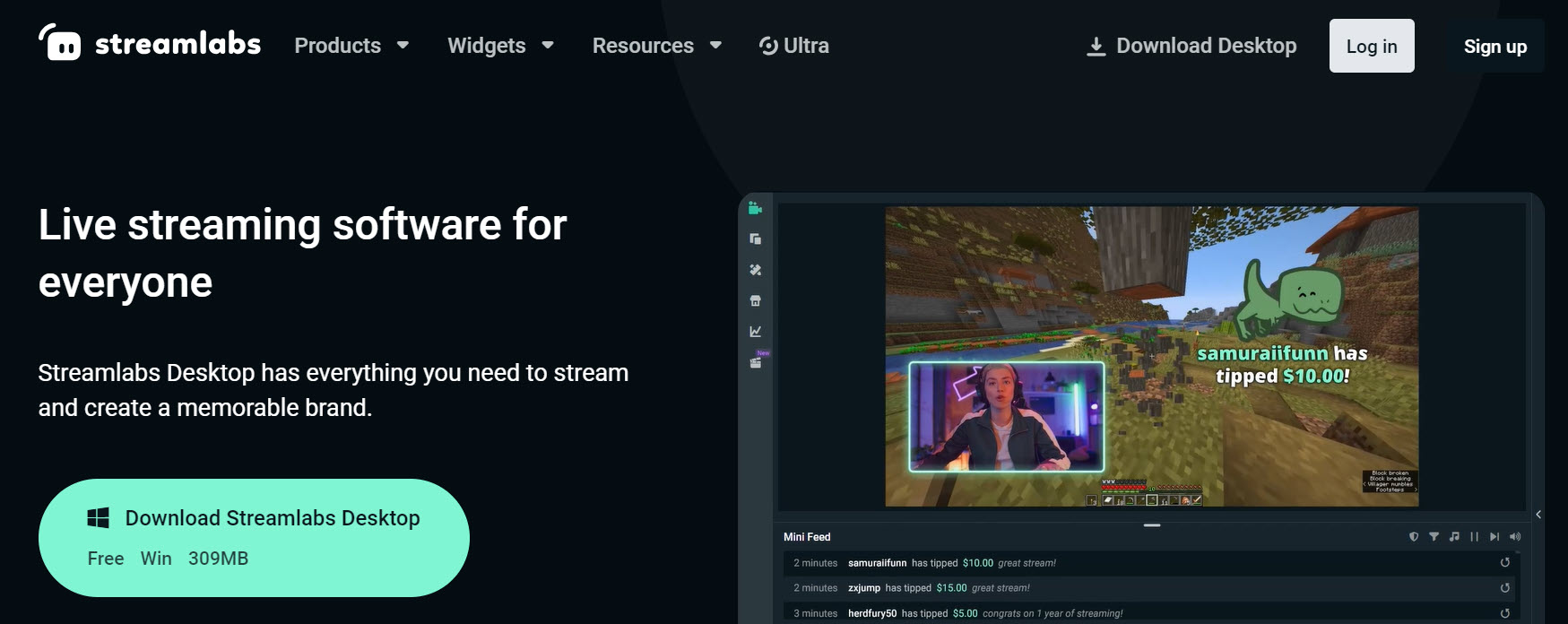Click 'herdfury50' in the Mini Feed
This screenshot has height=624, width=1568.
(x=872, y=613)
